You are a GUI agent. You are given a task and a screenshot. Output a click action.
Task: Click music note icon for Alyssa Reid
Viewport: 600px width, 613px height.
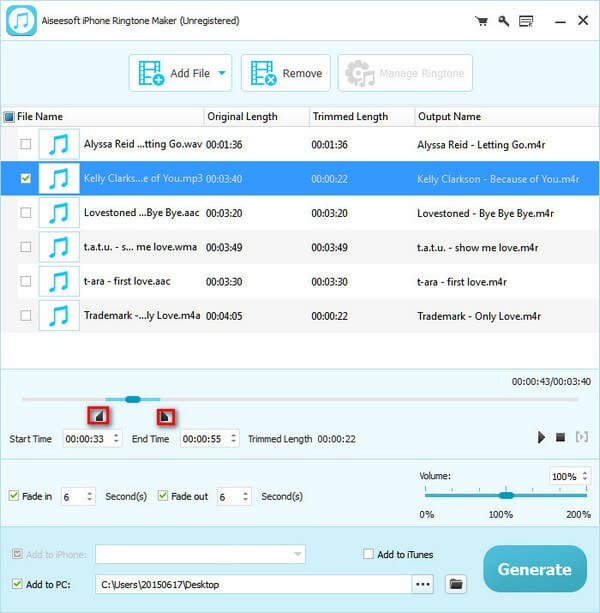(59, 144)
